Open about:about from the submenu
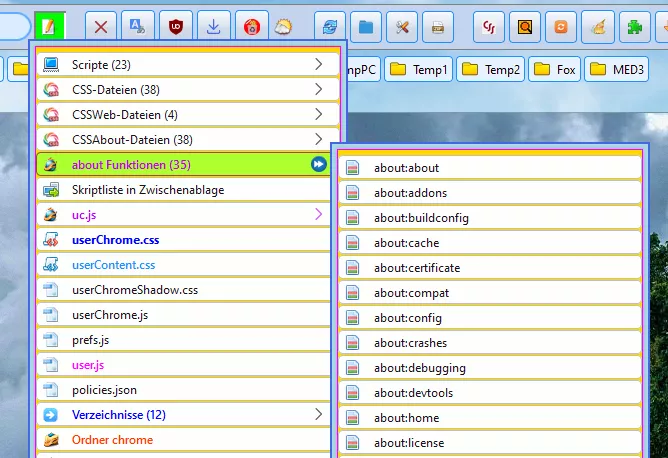Image resolution: width=668 pixels, height=458 pixels. tap(490, 168)
